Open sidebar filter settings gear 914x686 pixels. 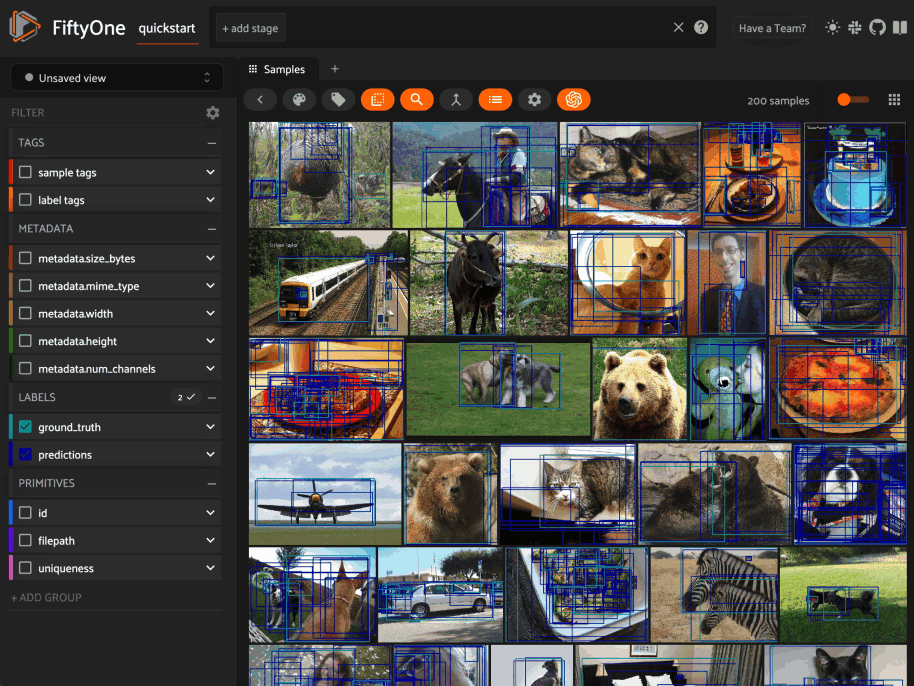(213, 112)
